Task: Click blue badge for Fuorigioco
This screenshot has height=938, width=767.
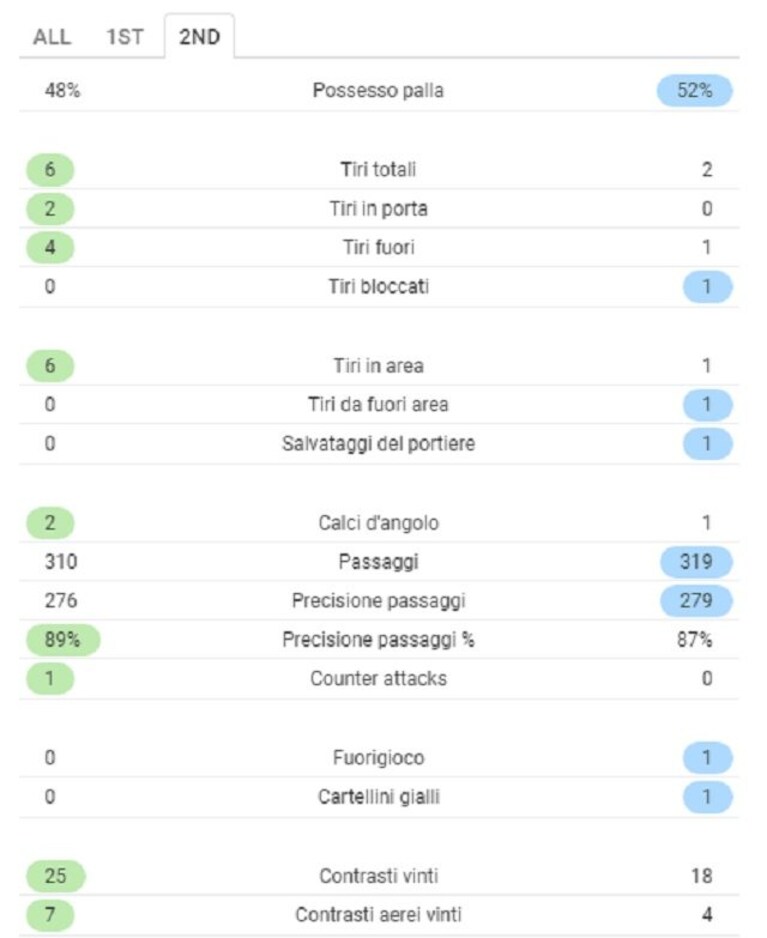Action: click(707, 758)
